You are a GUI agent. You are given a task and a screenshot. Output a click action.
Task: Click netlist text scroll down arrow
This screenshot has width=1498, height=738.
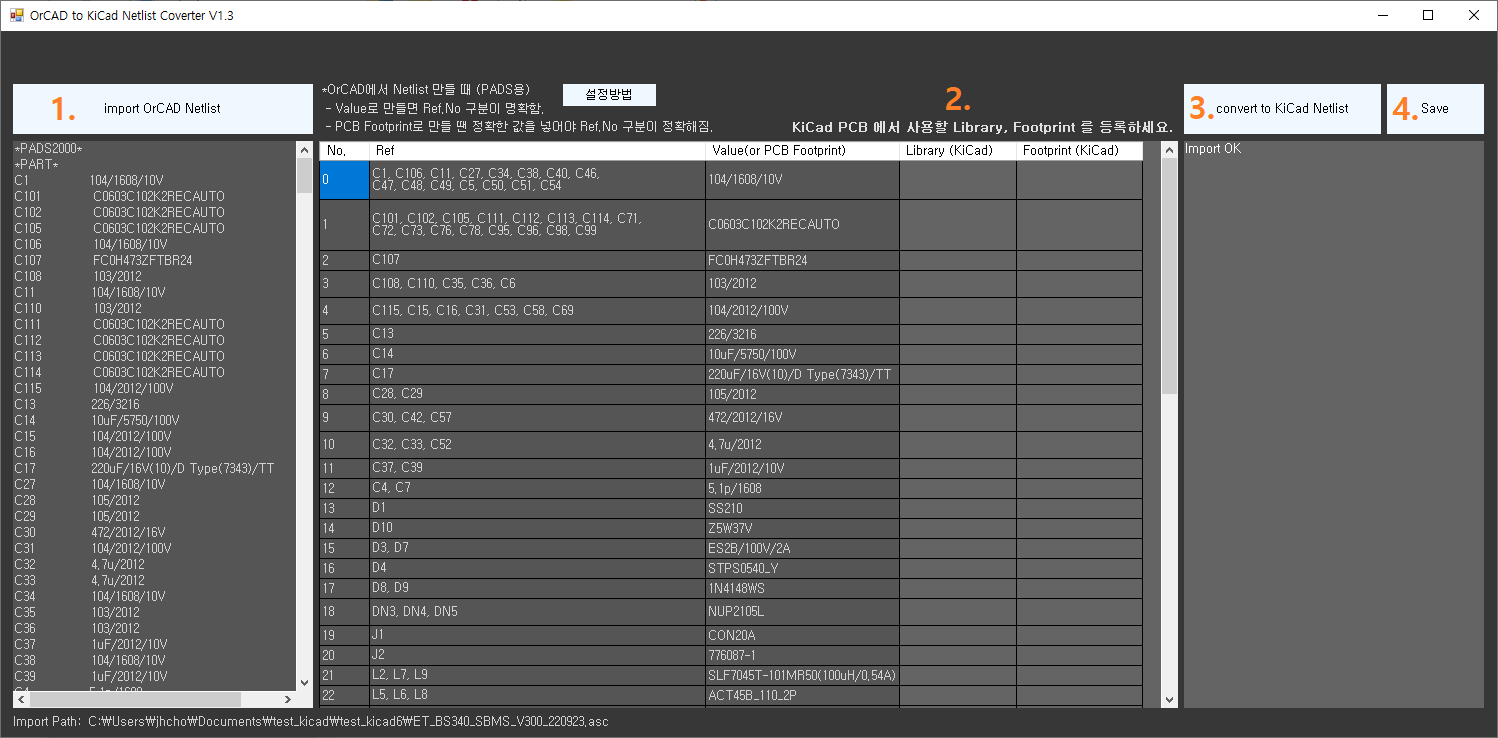pos(305,683)
